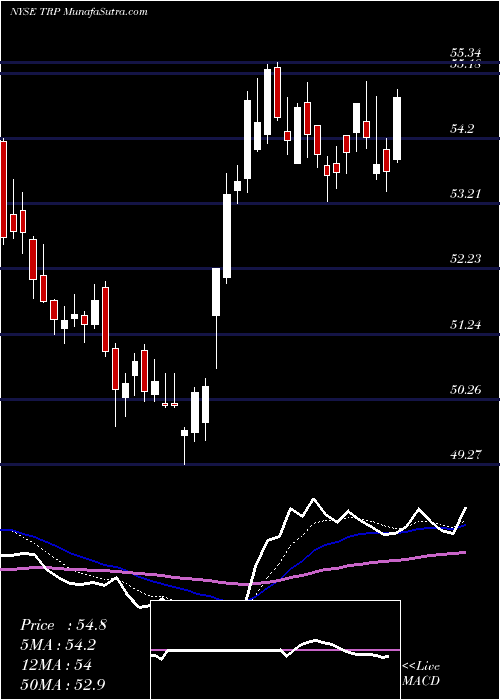Select the 55.34 price level label
Image resolution: width=500 pixels, height=700 pixels.
pos(465,54)
